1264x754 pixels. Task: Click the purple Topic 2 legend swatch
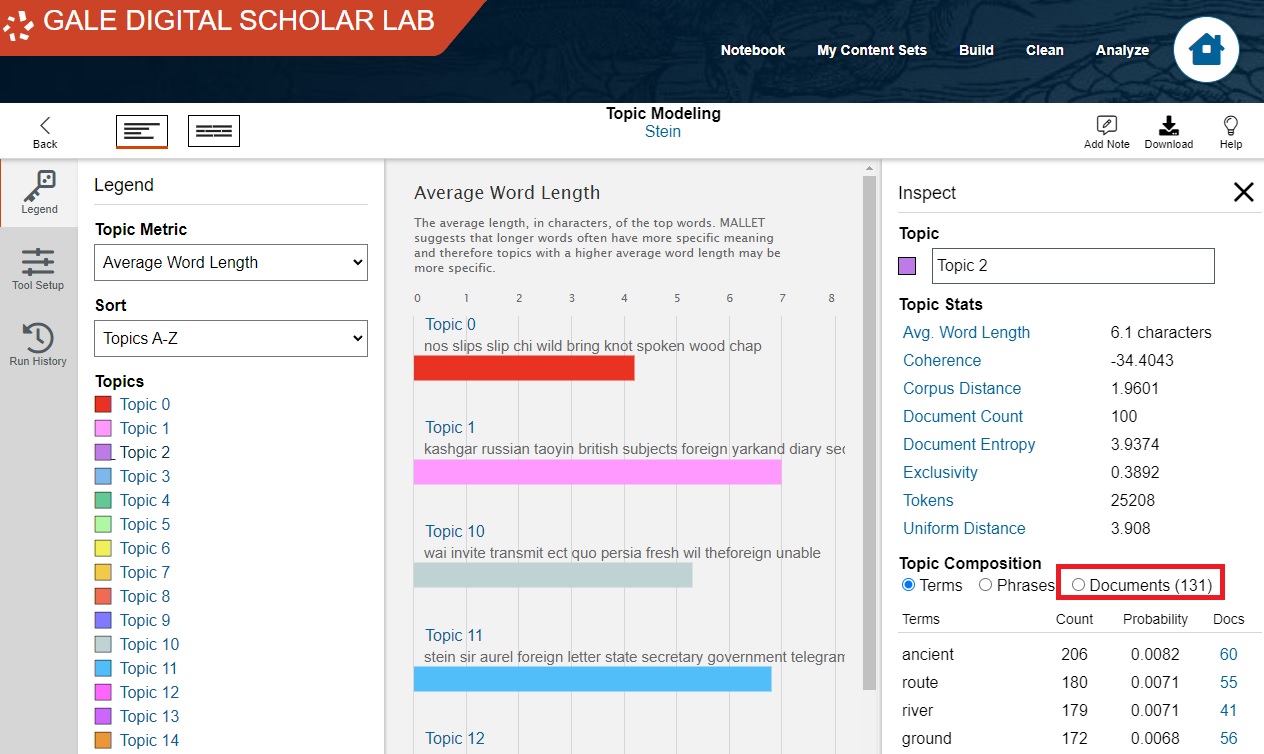103,452
